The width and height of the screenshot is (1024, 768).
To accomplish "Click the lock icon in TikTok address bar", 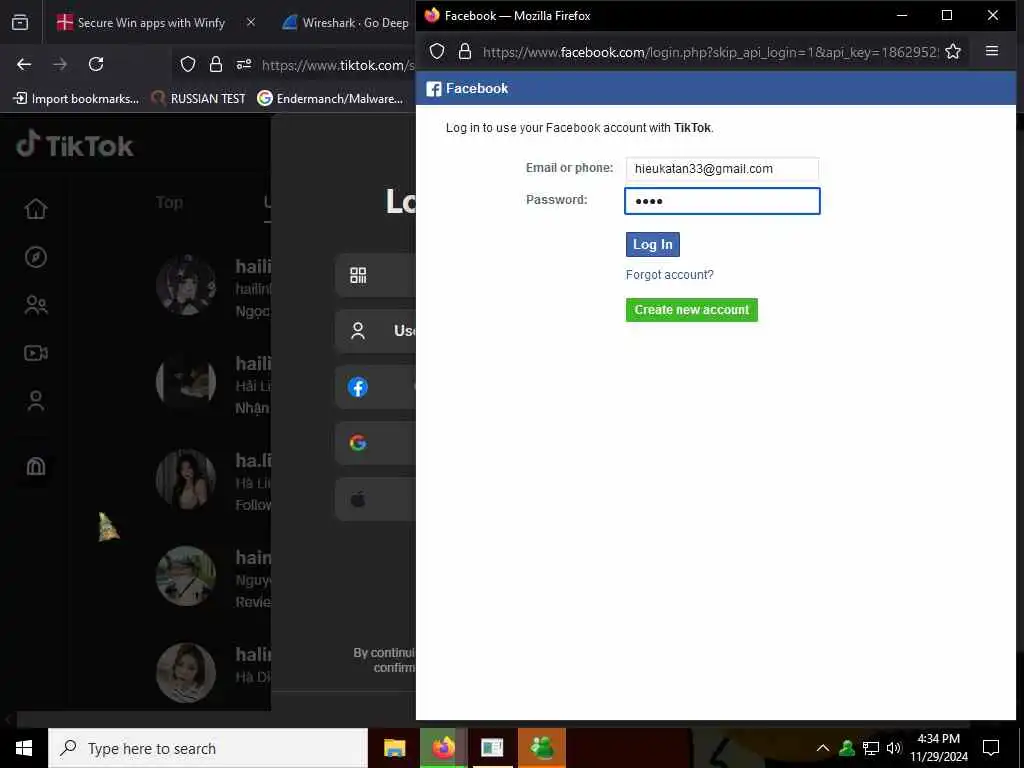I will coord(216,64).
